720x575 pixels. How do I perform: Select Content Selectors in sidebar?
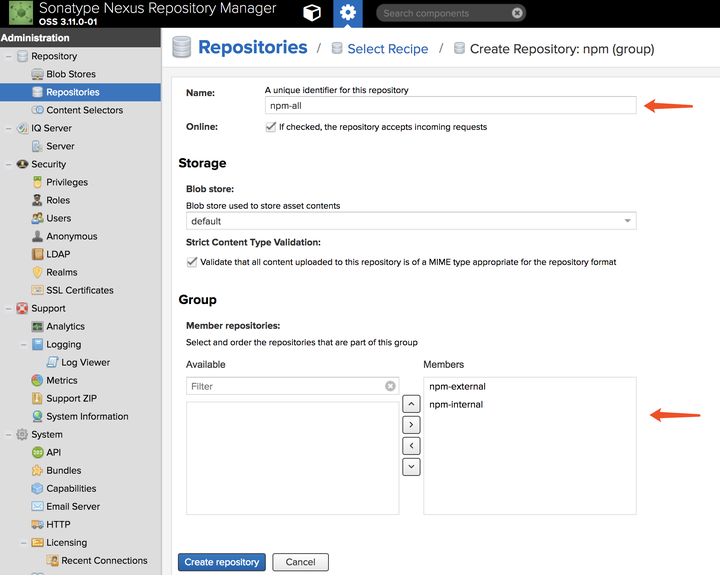tap(84, 110)
